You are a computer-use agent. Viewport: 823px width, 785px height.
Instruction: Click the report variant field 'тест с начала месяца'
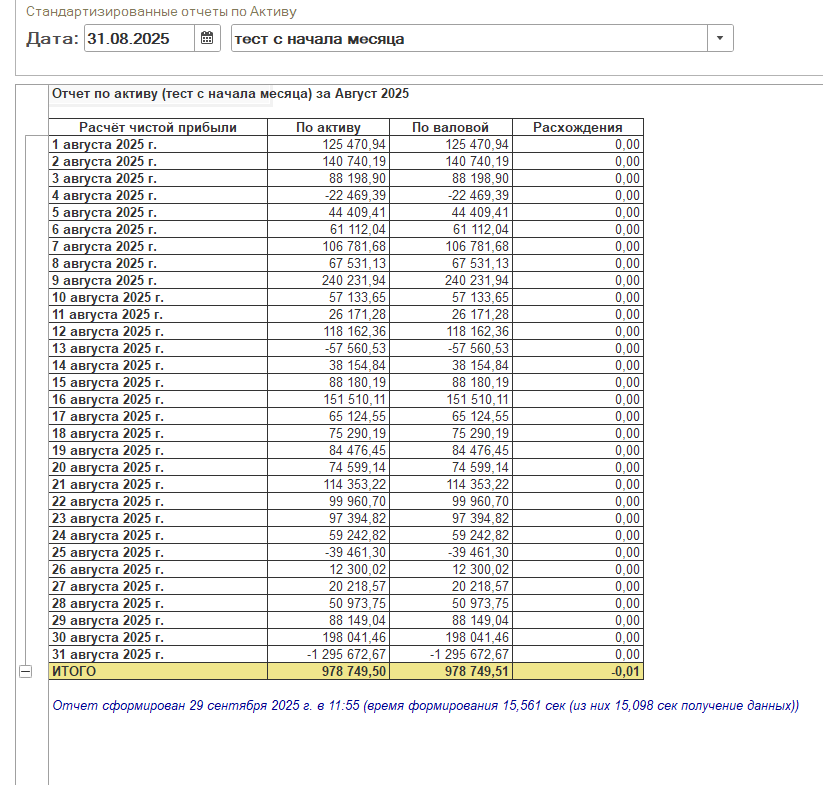tap(469, 38)
